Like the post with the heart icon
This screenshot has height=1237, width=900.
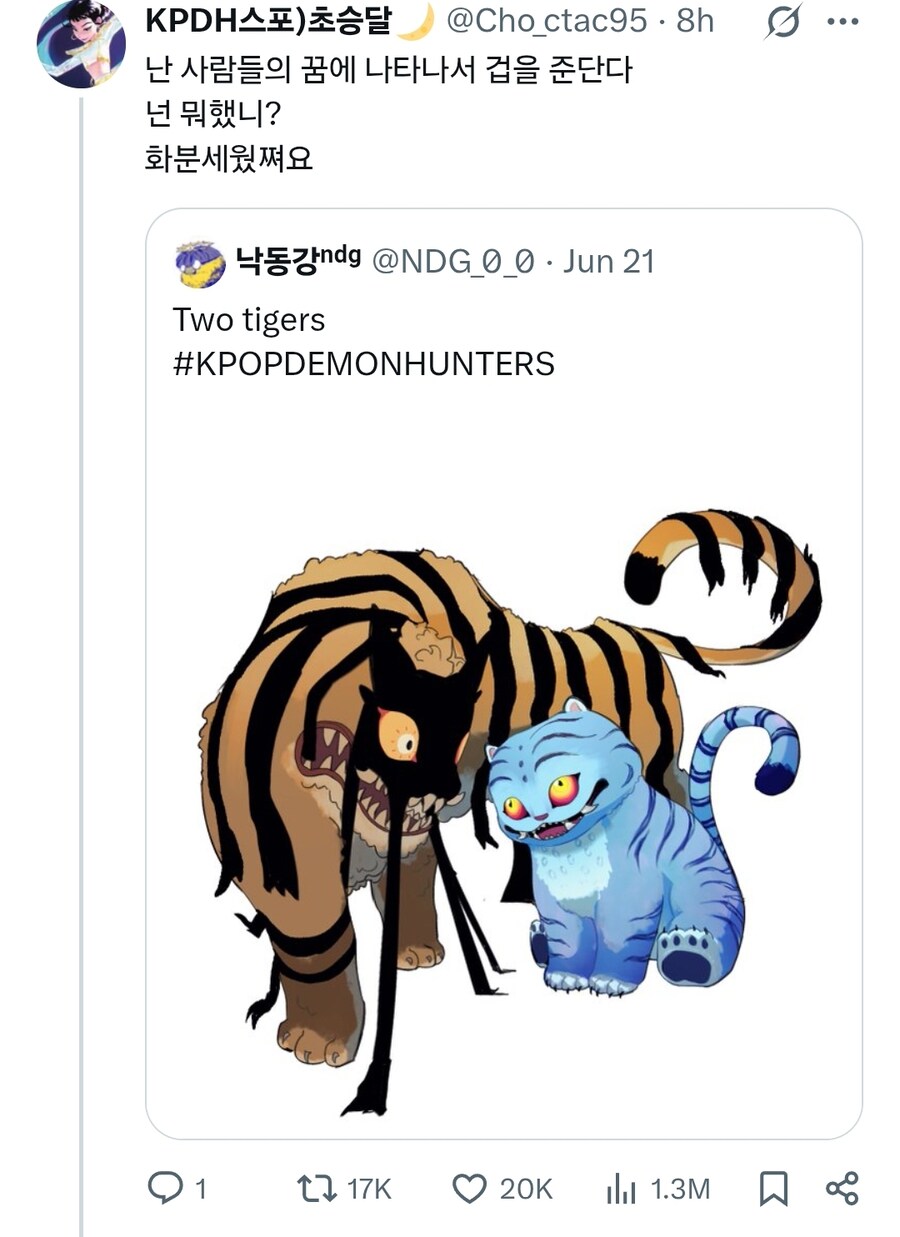pos(469,1187)
